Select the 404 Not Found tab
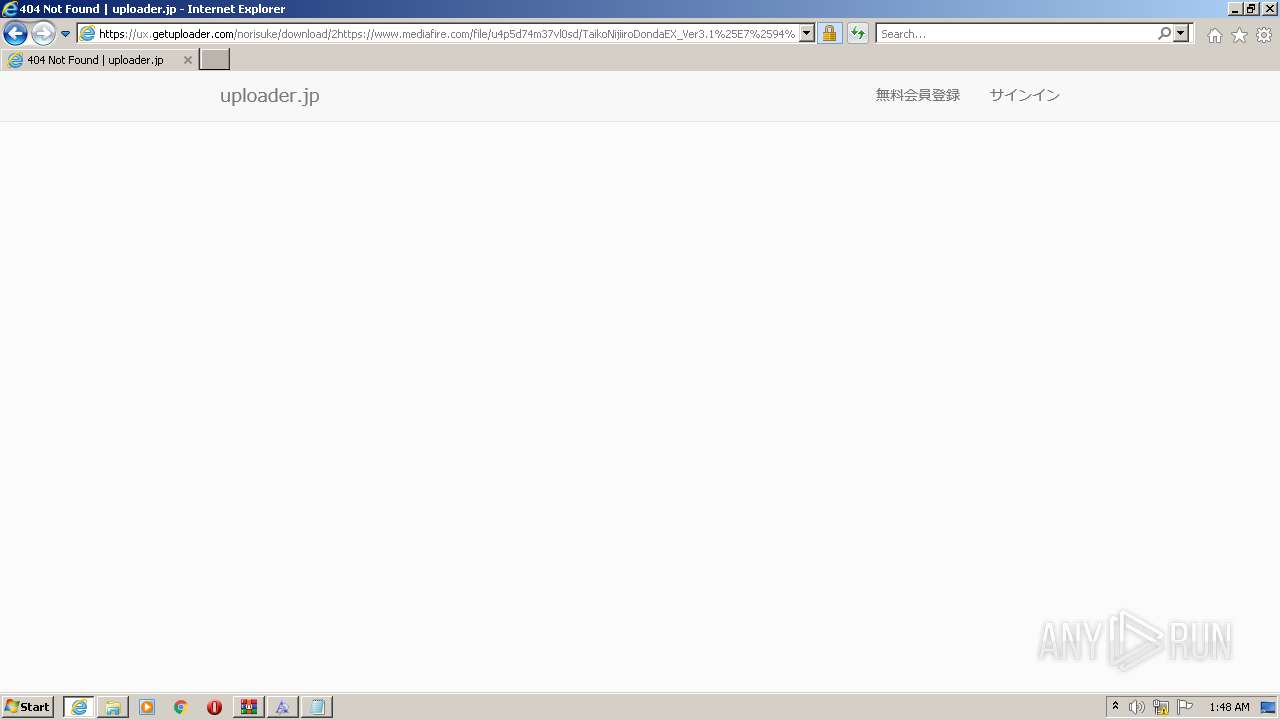This screenshot has height=720, width=1280. pos(98,60)
